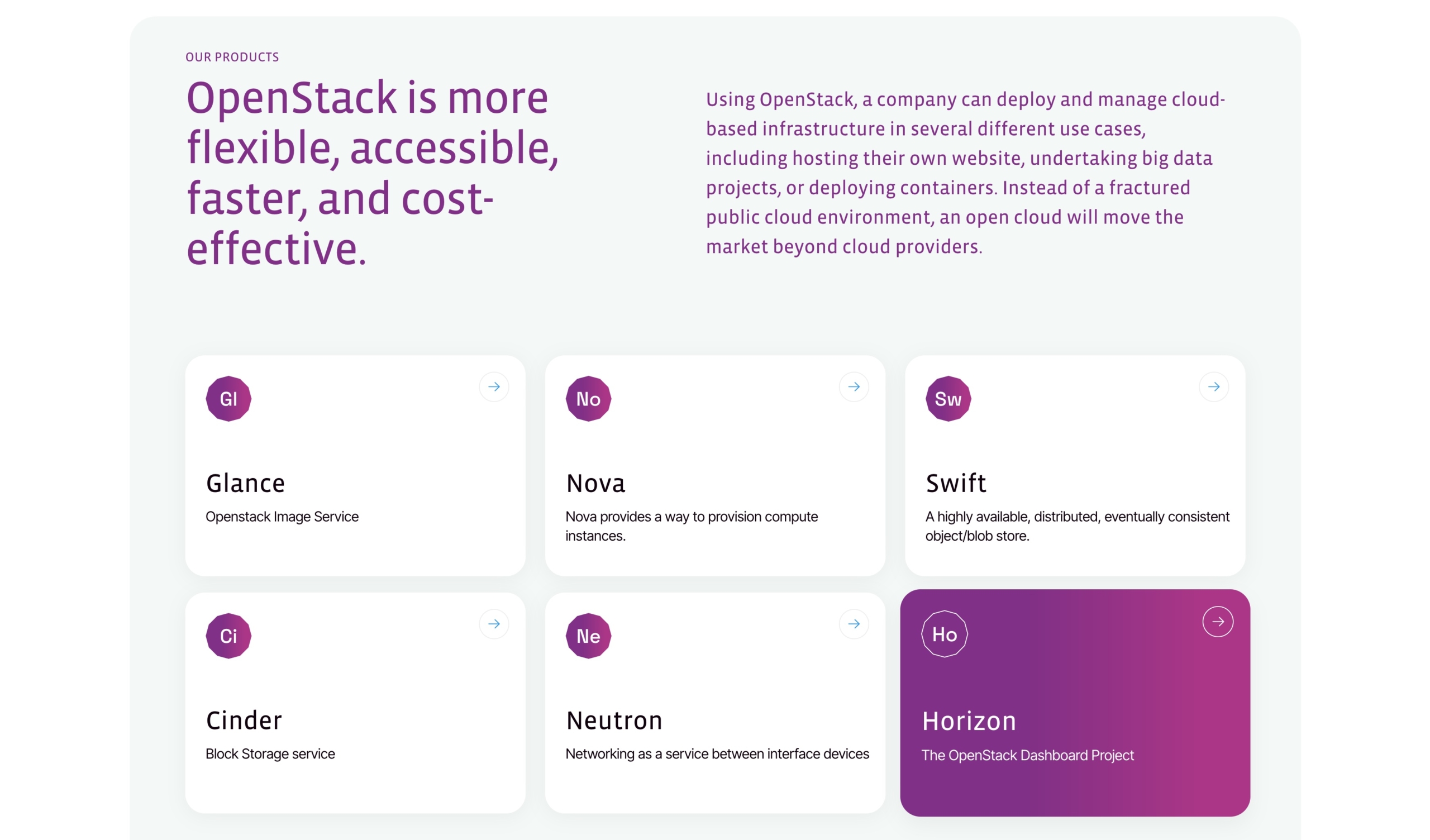The height and width of the screenshot is (840, 1430).
Task: Open Cinder via its arrow button
Action: tap(494, 624)
